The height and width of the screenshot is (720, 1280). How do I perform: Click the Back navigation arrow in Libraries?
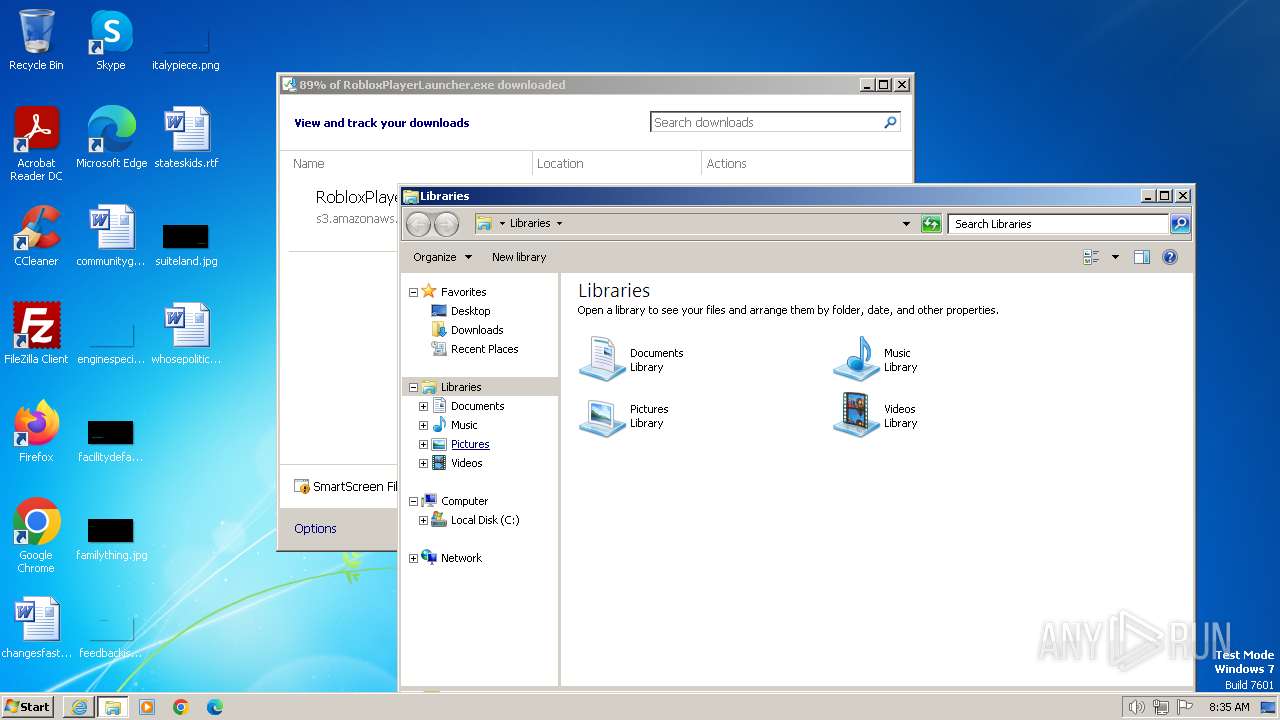point(418,224)
